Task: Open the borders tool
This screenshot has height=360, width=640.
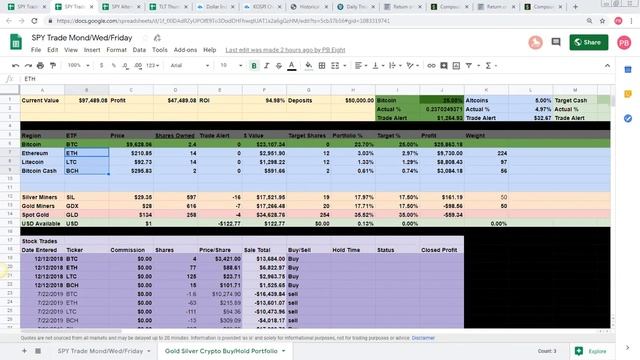Action: (x=322, y=66)
